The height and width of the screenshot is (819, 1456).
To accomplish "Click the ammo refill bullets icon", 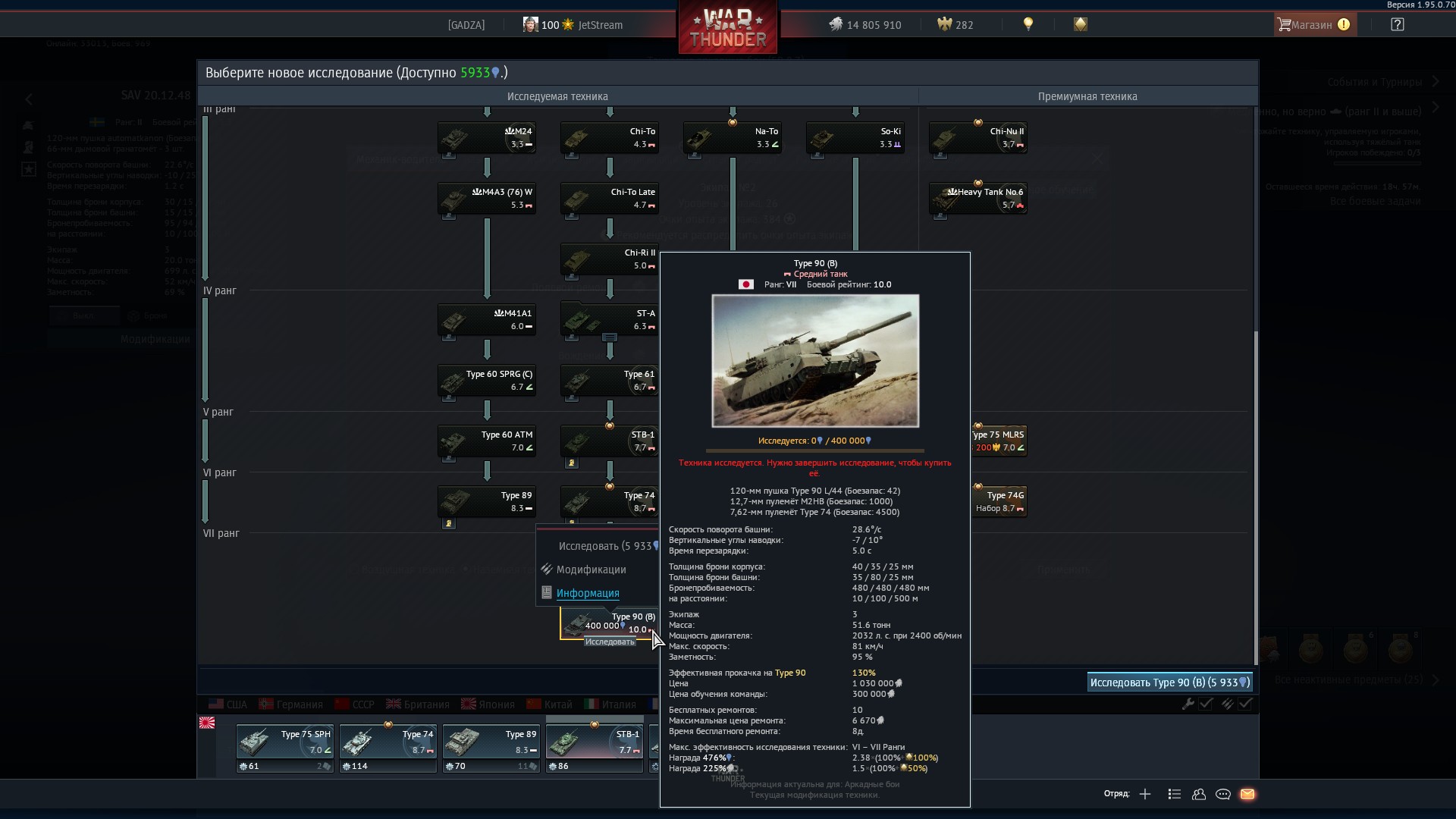I will click(1227, 704).
